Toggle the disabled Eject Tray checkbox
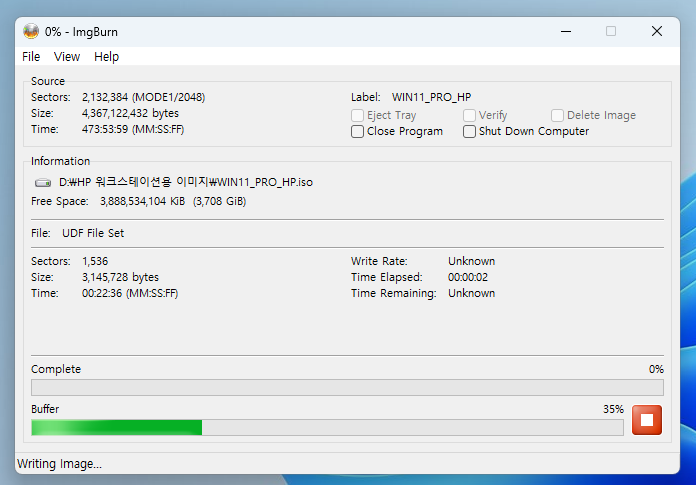The image size is (696, 485). (x=357, y=115)
